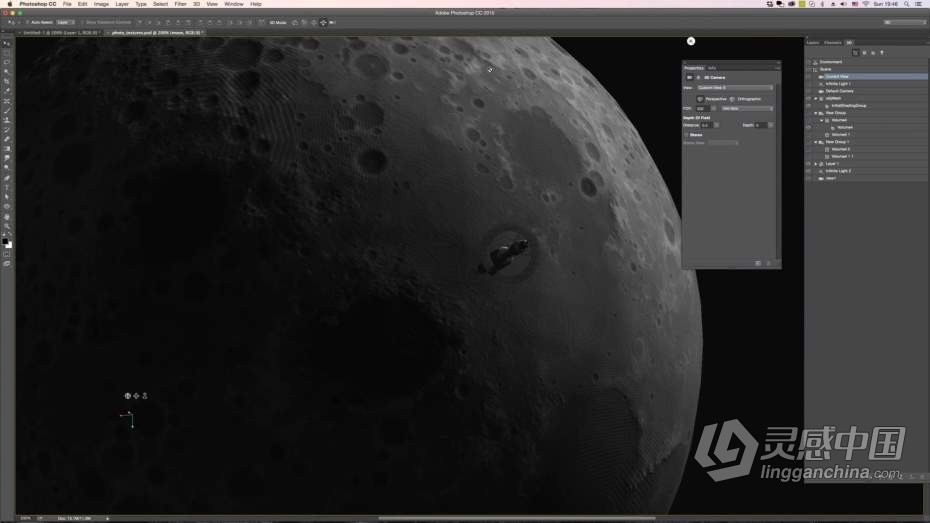The width and height of the screenshot is (930, 523).
Task: Switch to the Untitled-1 document tab
Action: 61,33
